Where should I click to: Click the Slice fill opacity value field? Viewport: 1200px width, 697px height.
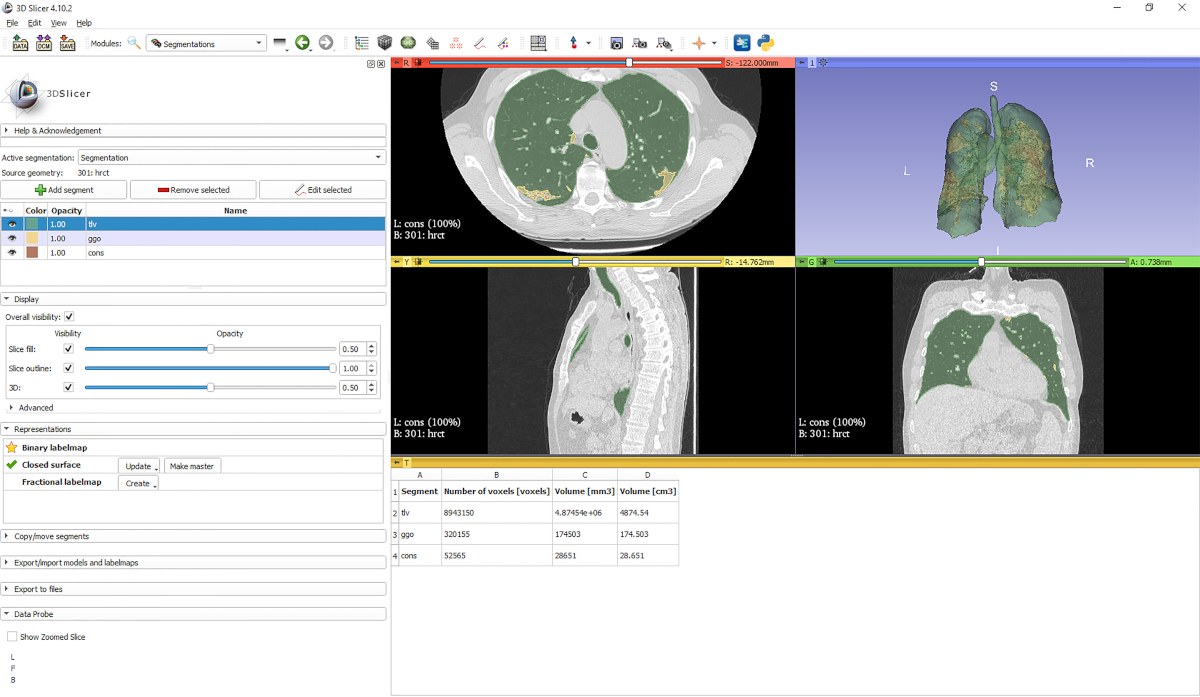351,350
